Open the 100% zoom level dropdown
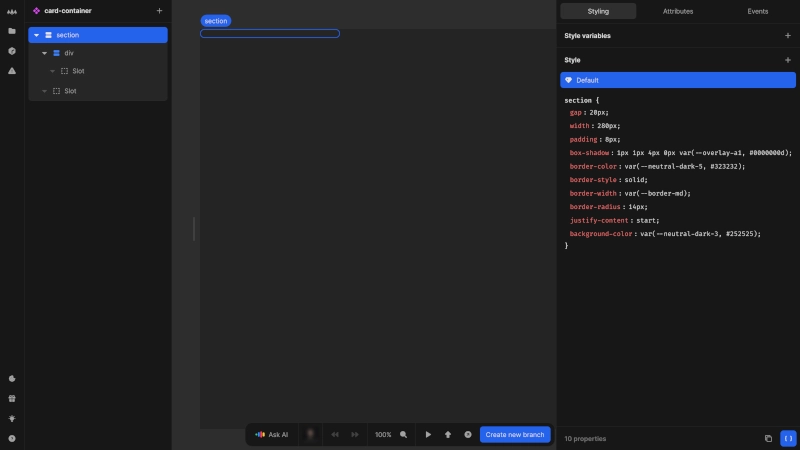Viewport: 800px width, 450px height. 383,435
